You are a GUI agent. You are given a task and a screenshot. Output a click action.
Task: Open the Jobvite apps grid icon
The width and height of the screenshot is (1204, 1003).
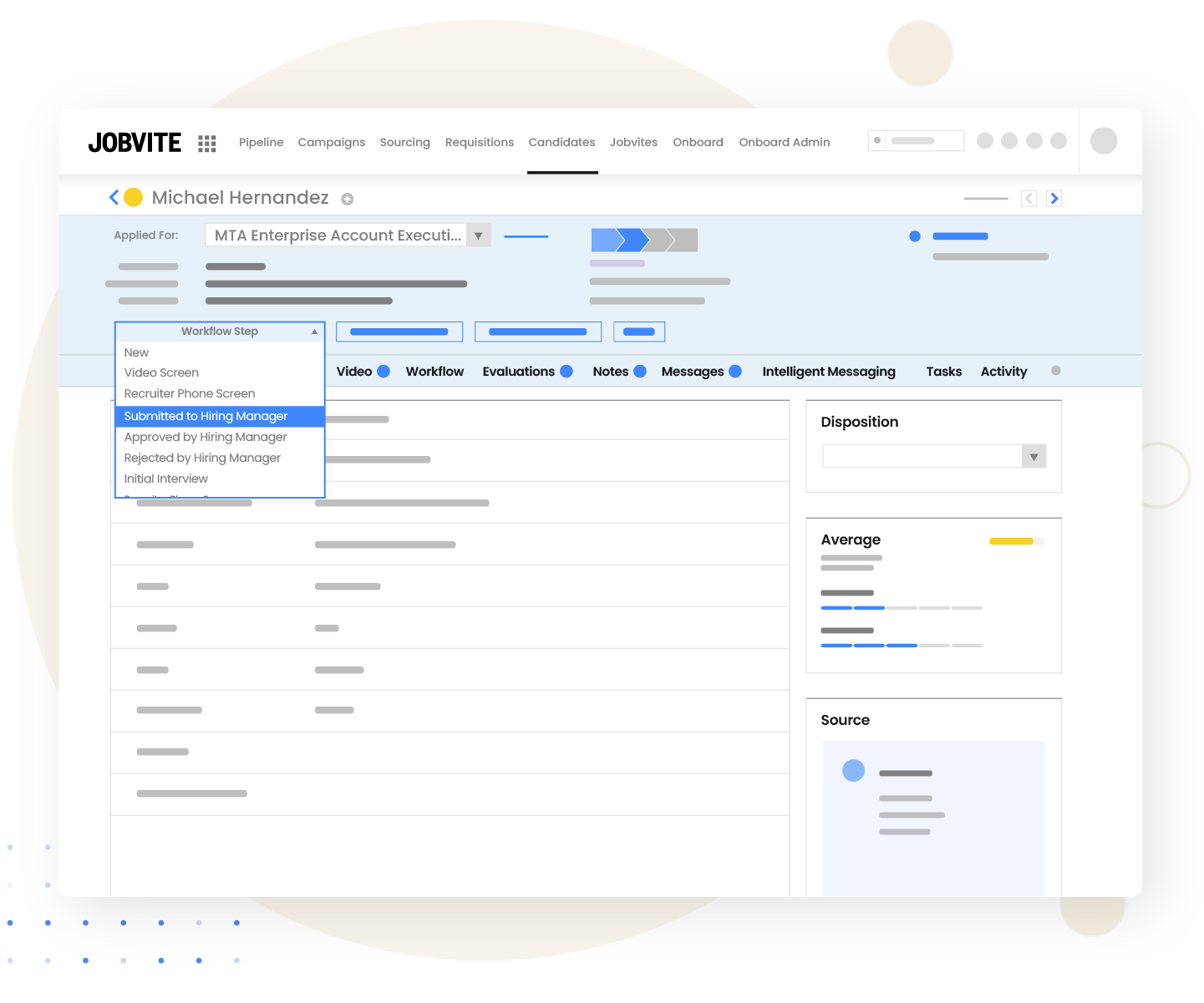(x=206, y=142)
